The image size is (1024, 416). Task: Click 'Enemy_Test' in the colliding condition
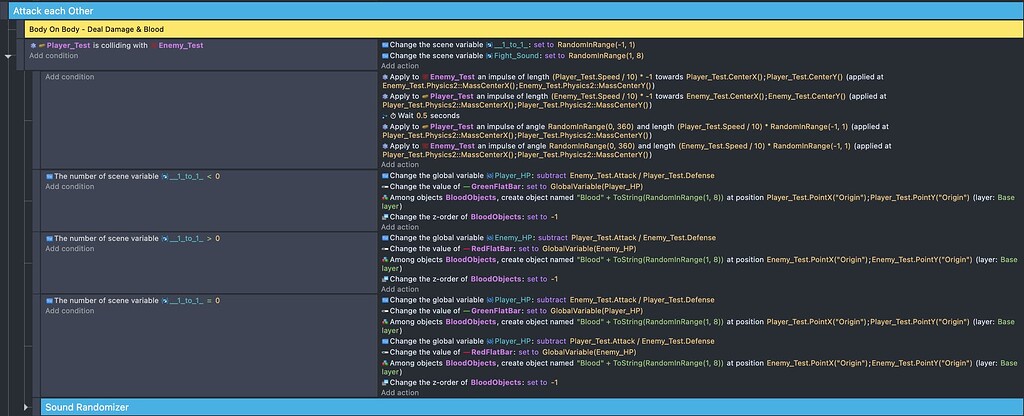coord(181,45)
